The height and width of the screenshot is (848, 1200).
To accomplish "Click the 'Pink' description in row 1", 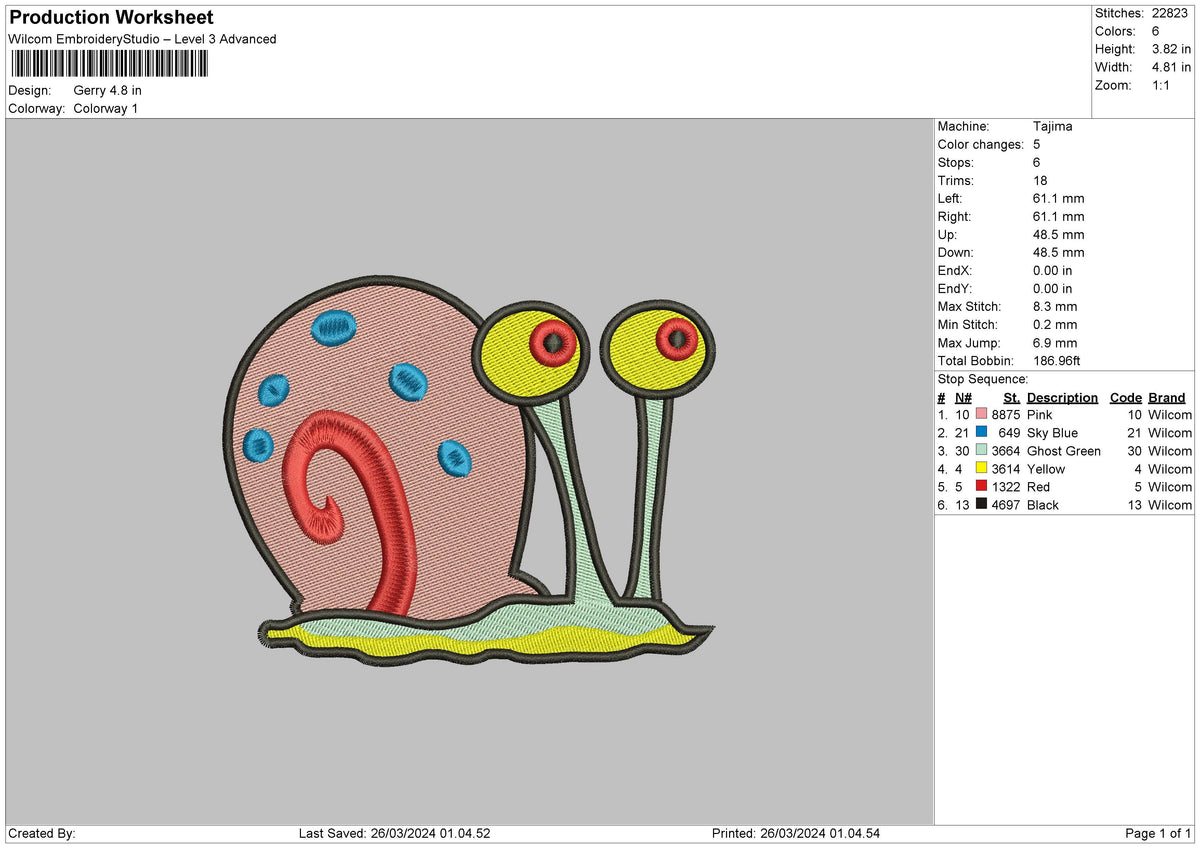I will pyautogui.click(x=1040, y=415).
